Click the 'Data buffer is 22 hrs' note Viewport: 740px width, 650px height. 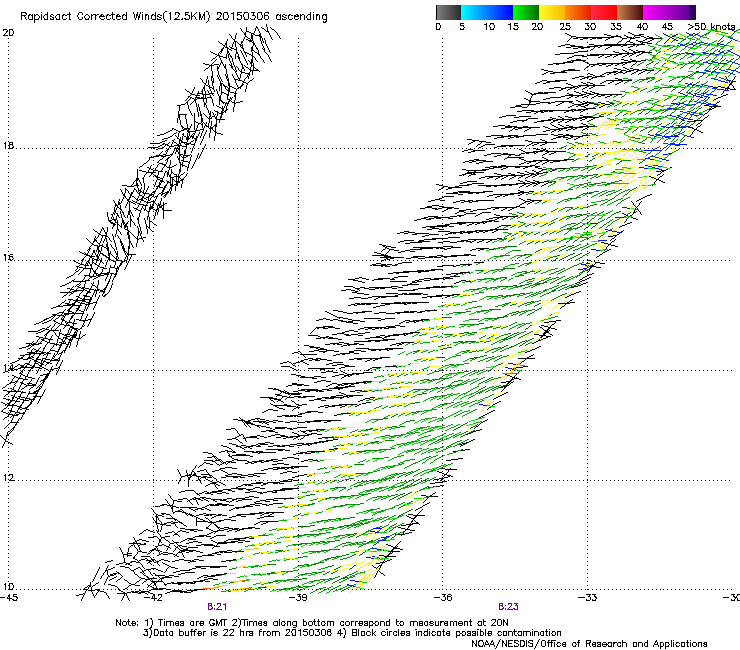tap(353, 633)
